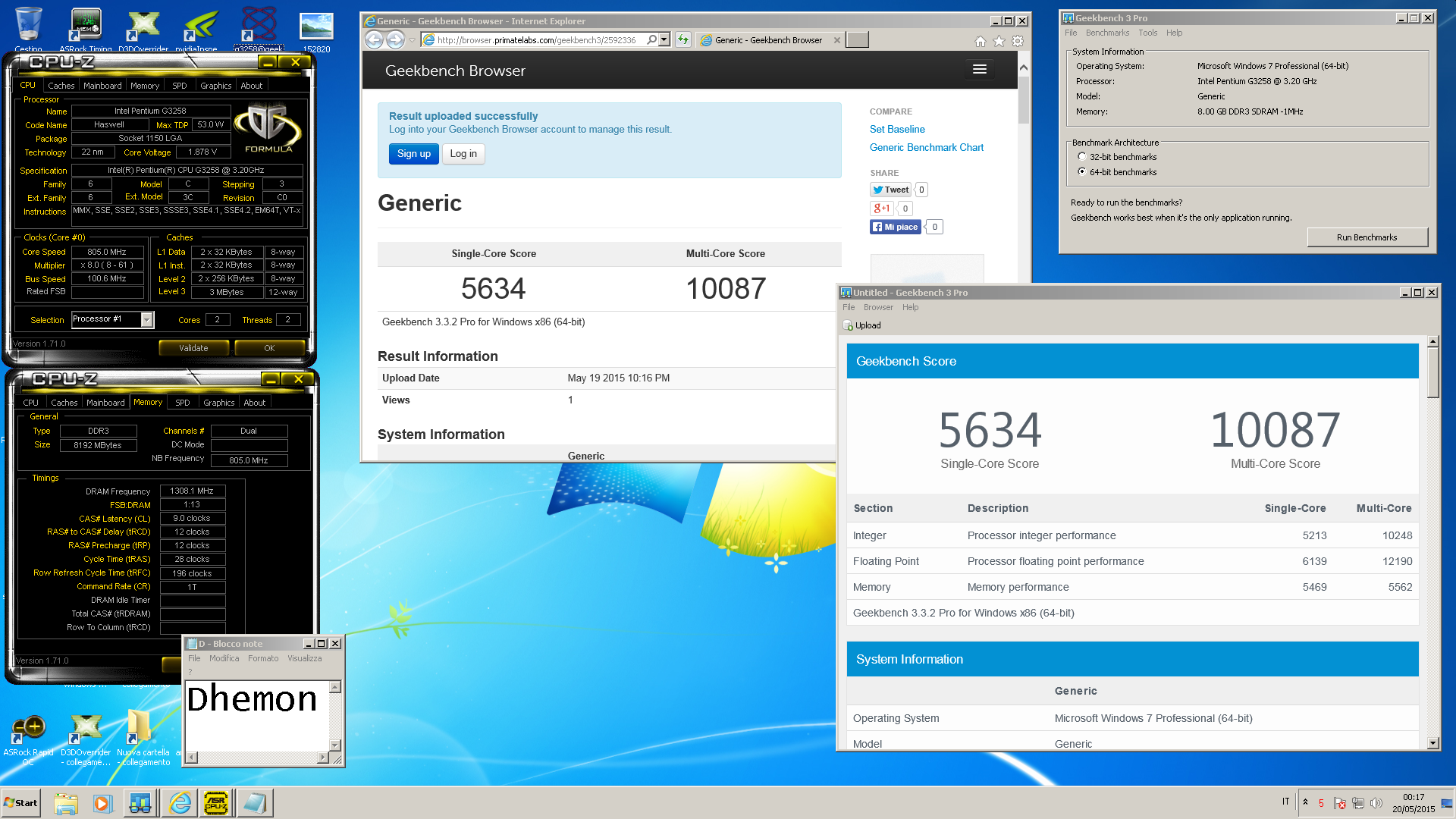Open volume control in system tray
Screen dimensions: 1456x819
tap(1376, 803)
